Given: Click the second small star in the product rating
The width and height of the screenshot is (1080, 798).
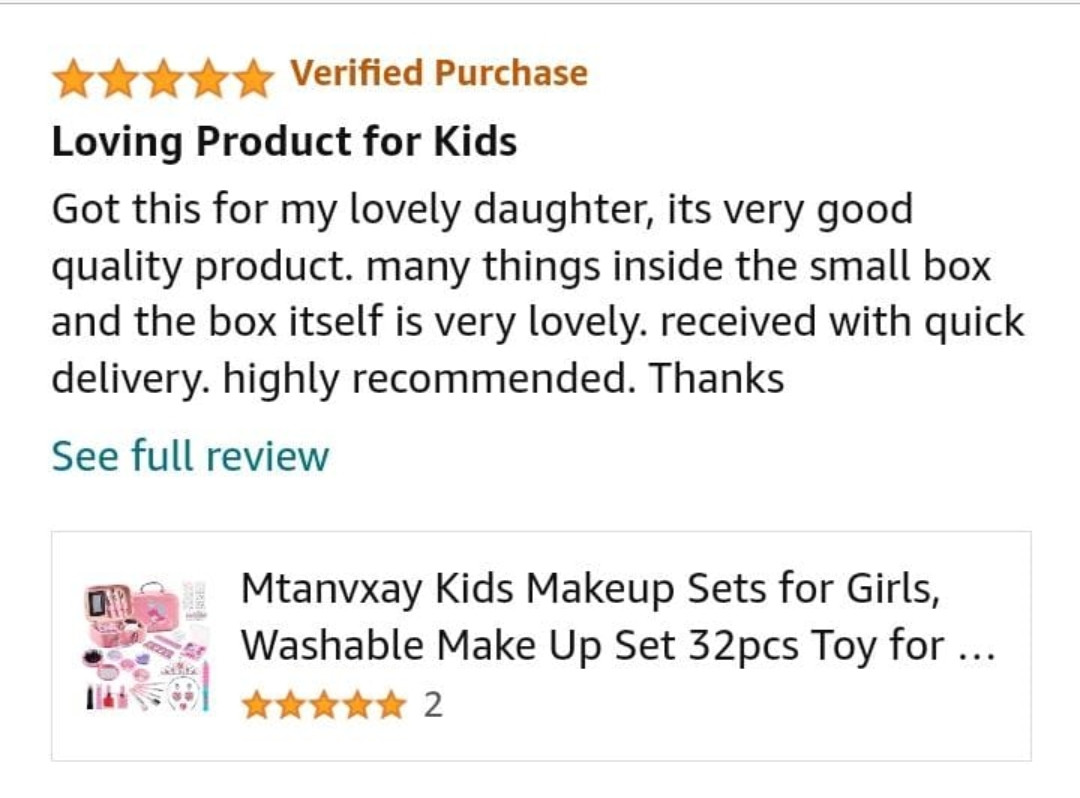Looking at the screenshot, I should 291,706.
